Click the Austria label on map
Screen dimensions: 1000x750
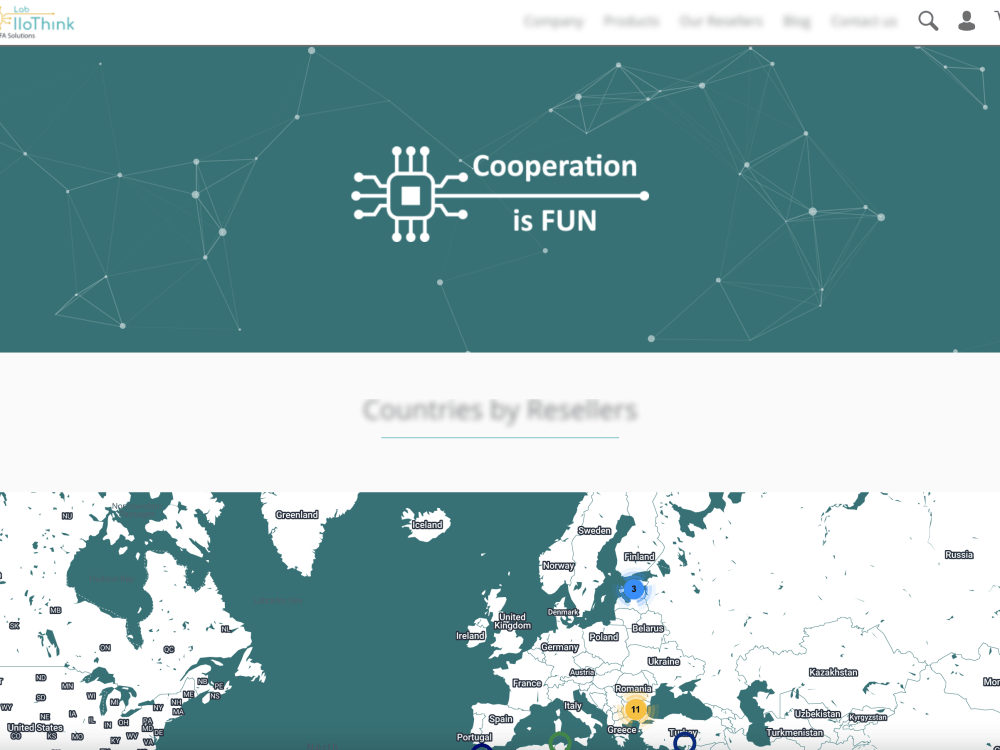coord(582,672)
